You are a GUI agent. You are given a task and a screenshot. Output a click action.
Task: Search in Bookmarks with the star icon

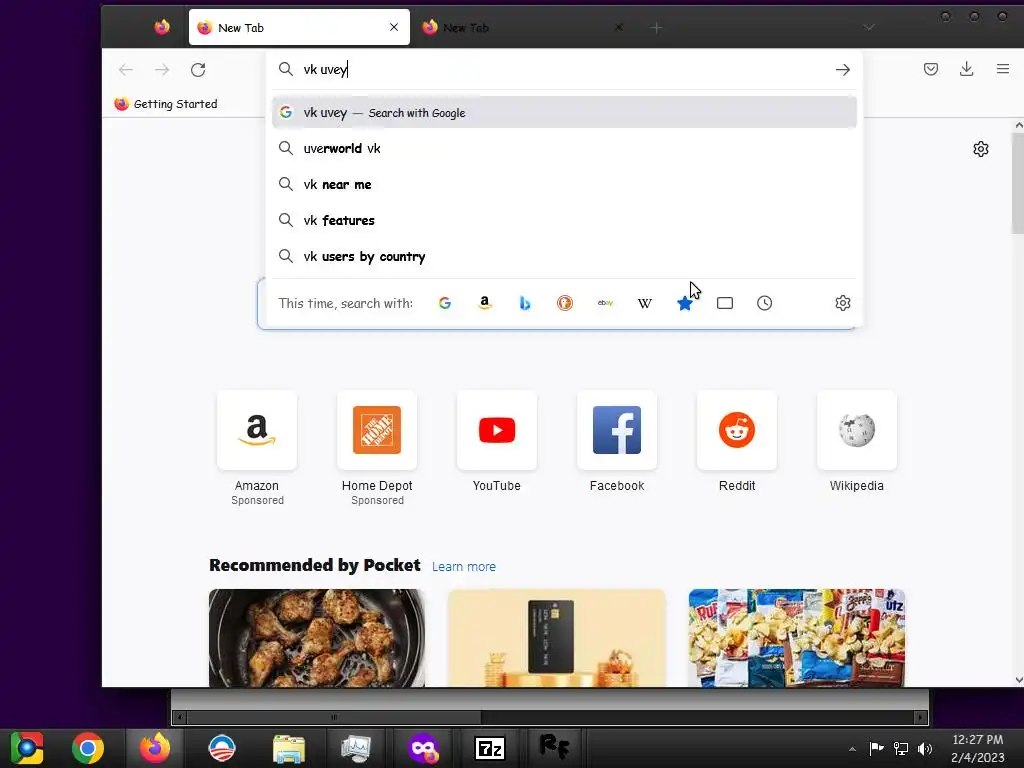point(684,303)
